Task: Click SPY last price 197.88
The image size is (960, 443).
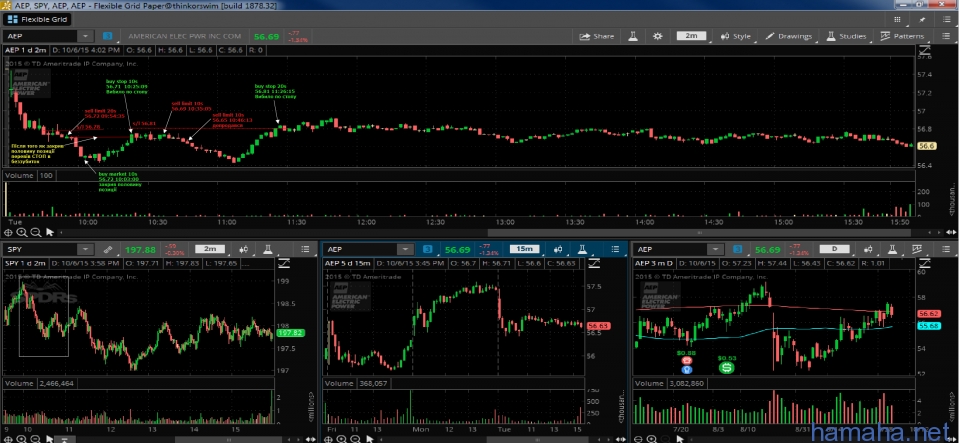Action: (140, 250)
